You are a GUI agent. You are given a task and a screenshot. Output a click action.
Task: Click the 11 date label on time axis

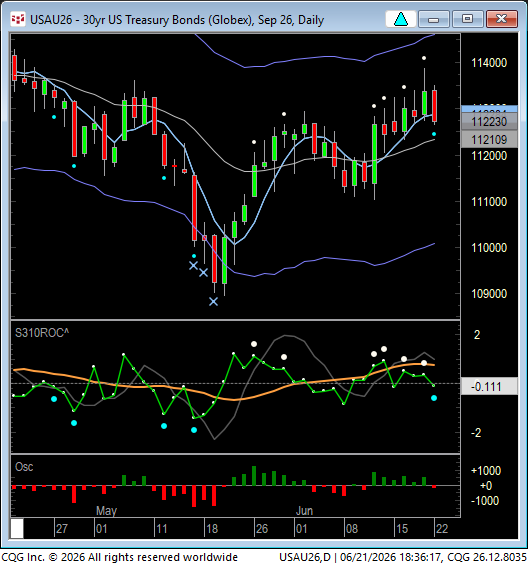(x=161, y=529)
